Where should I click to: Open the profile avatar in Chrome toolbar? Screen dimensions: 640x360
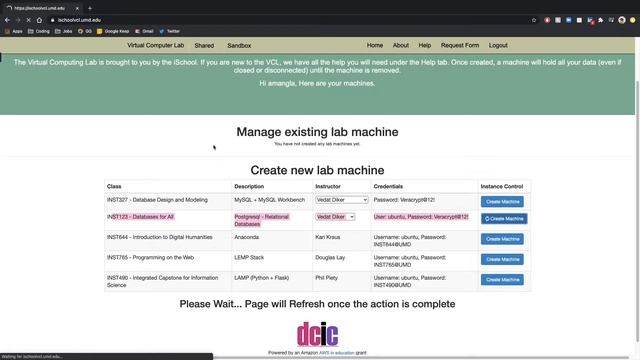click(x=622, y=20)
